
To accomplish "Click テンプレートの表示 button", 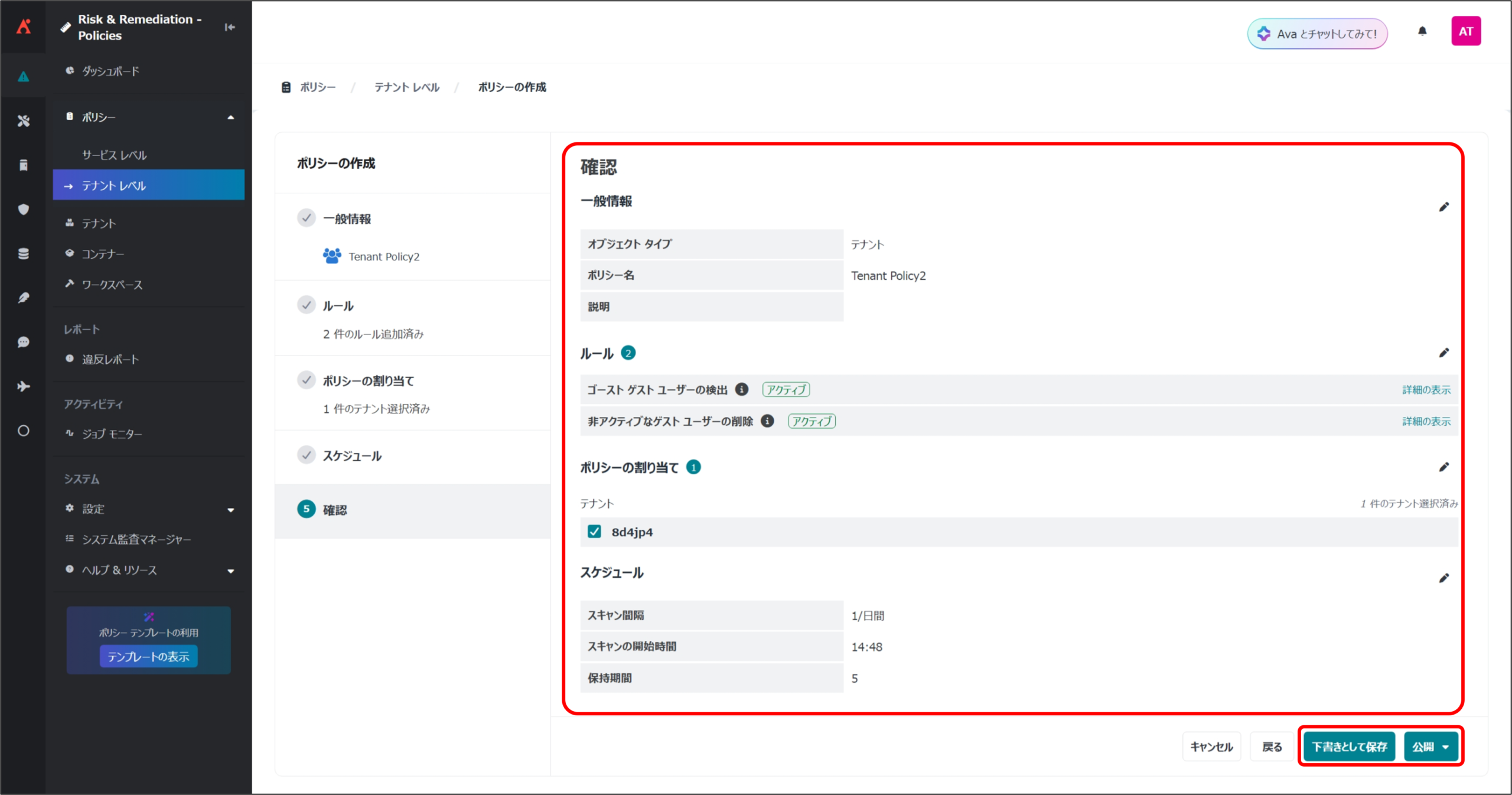I will point(148,657).
